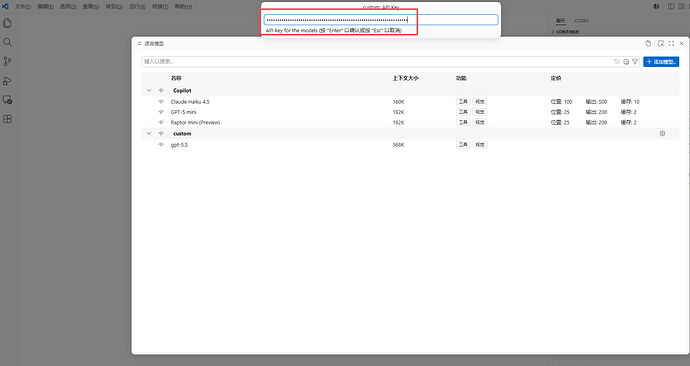Toggle visibility of the Copilot group
Viewport: 690px width, 366px height.
(161, 90)
